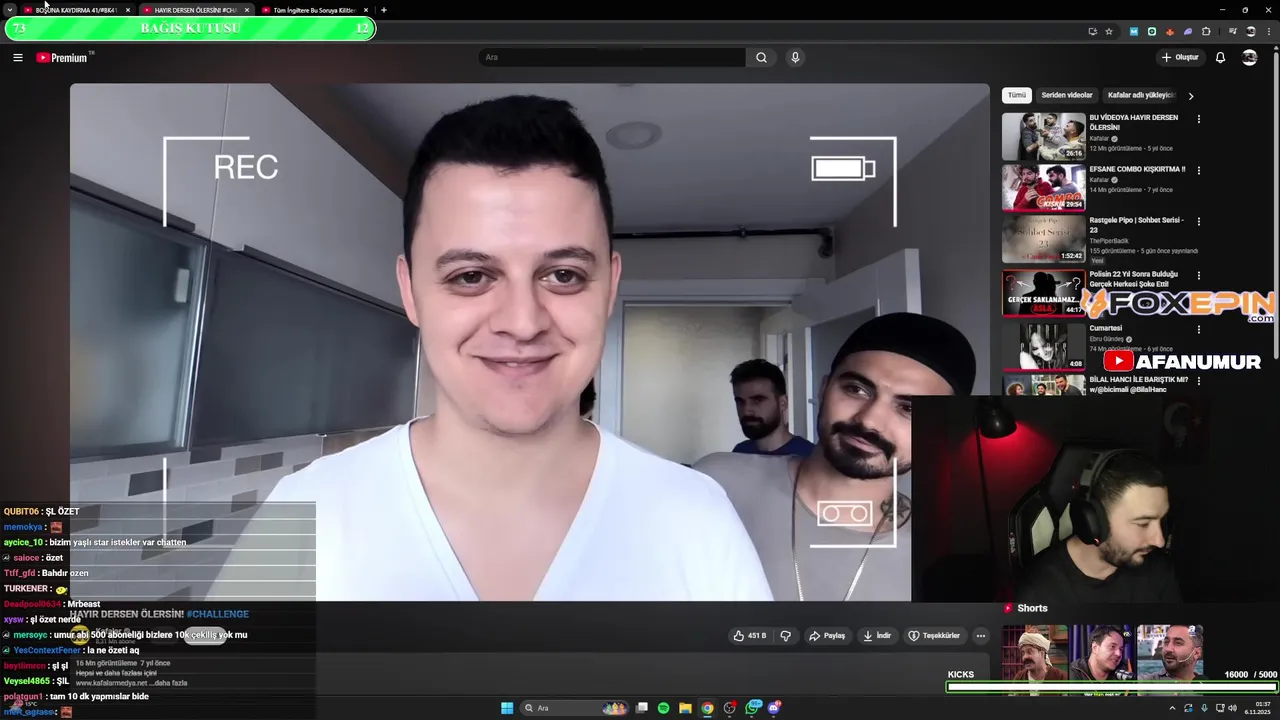Image resolution: width=1280 pixels, height=720 pixels.
Task: Select Kafalar adlı yükleyici filter chip
Action: (x=1141, y=95)
